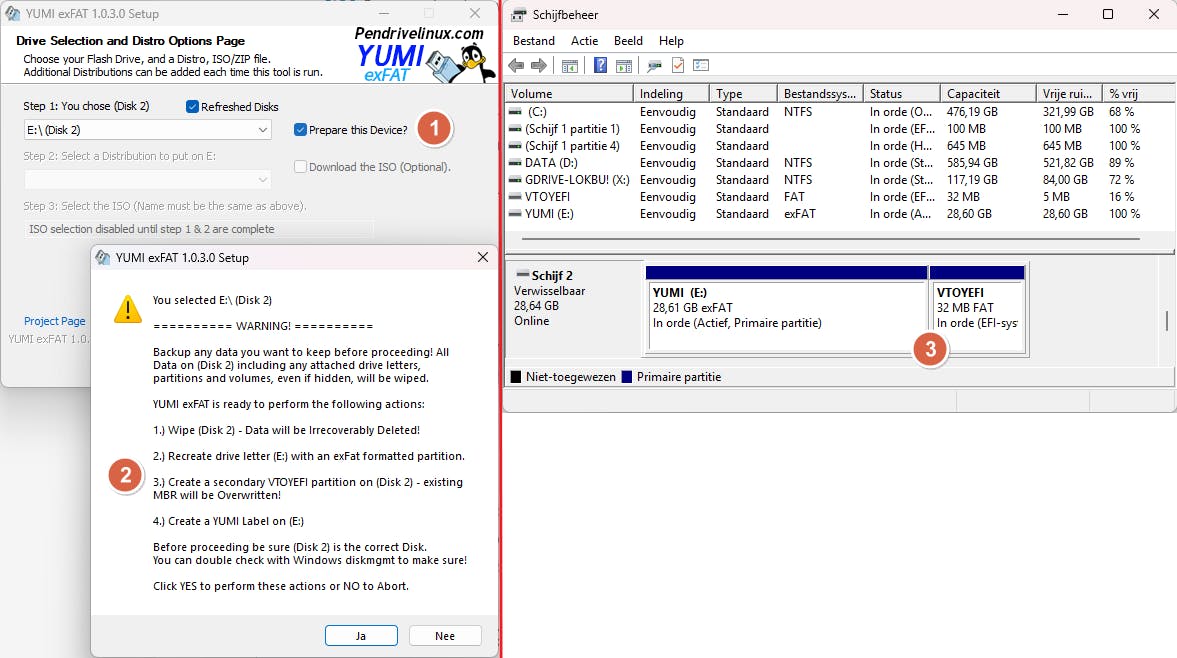Click the Pendrivelinux.com heading text
Viewport: 1177px width, 658px height.
coord(419,34)
